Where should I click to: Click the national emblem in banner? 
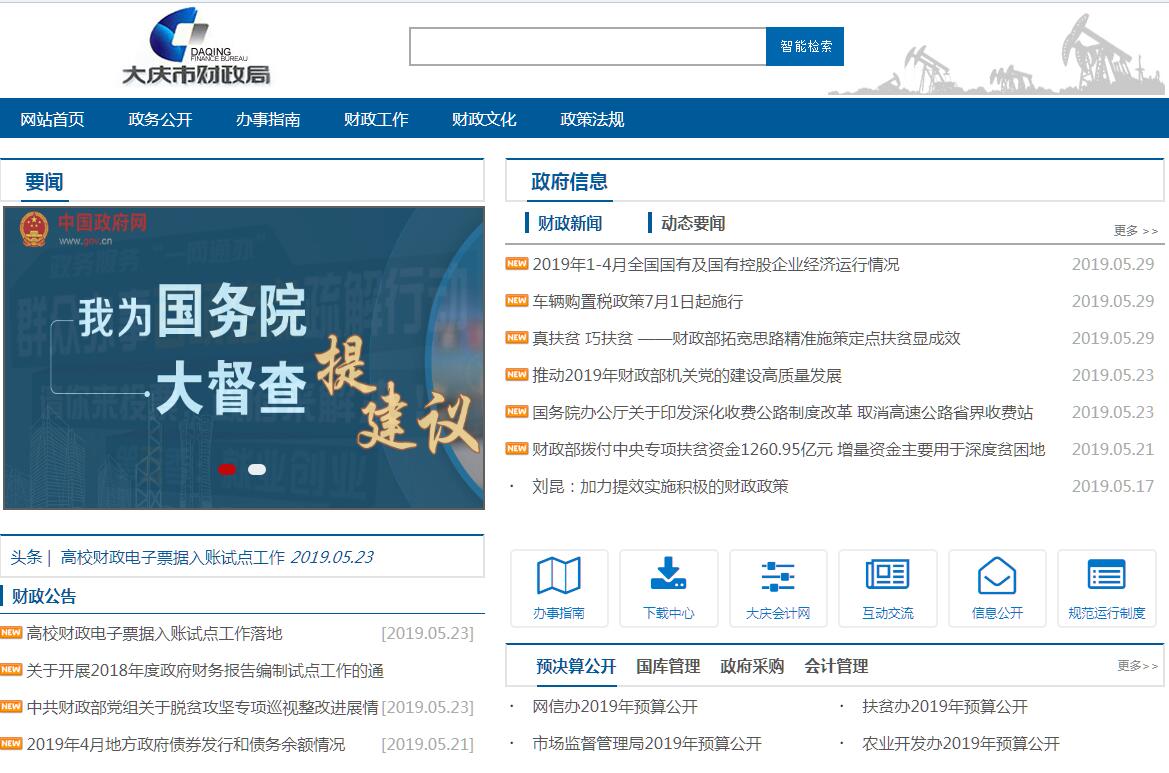point(34,229)
